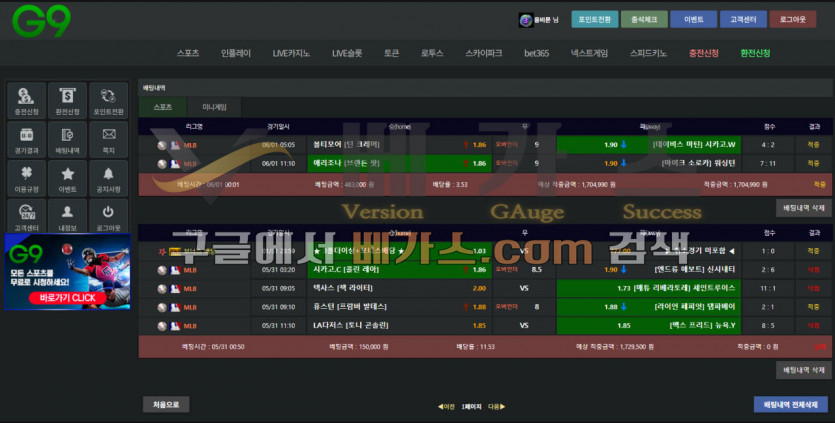Click MLB flag icon in 애리조나 row
835x423 pixels.
tap(175, 164)
